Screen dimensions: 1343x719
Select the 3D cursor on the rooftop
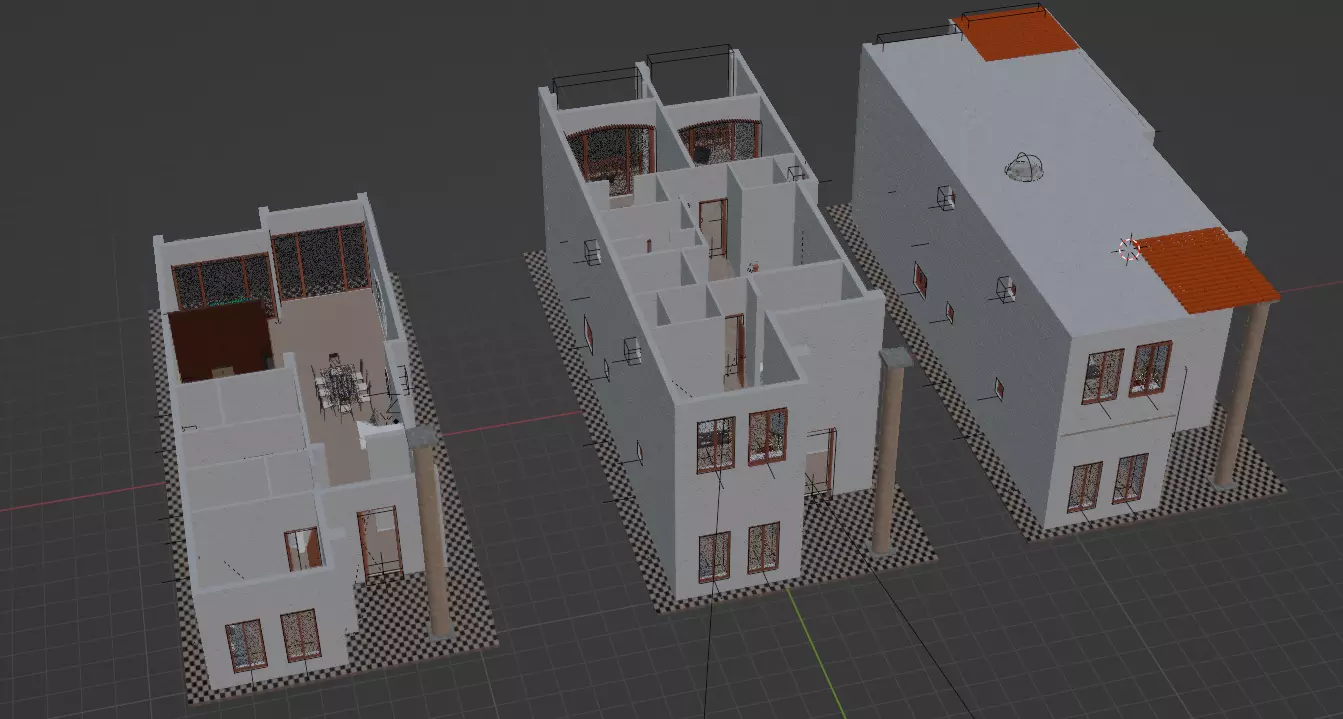pyautogui.click(x=1130, y=249)
